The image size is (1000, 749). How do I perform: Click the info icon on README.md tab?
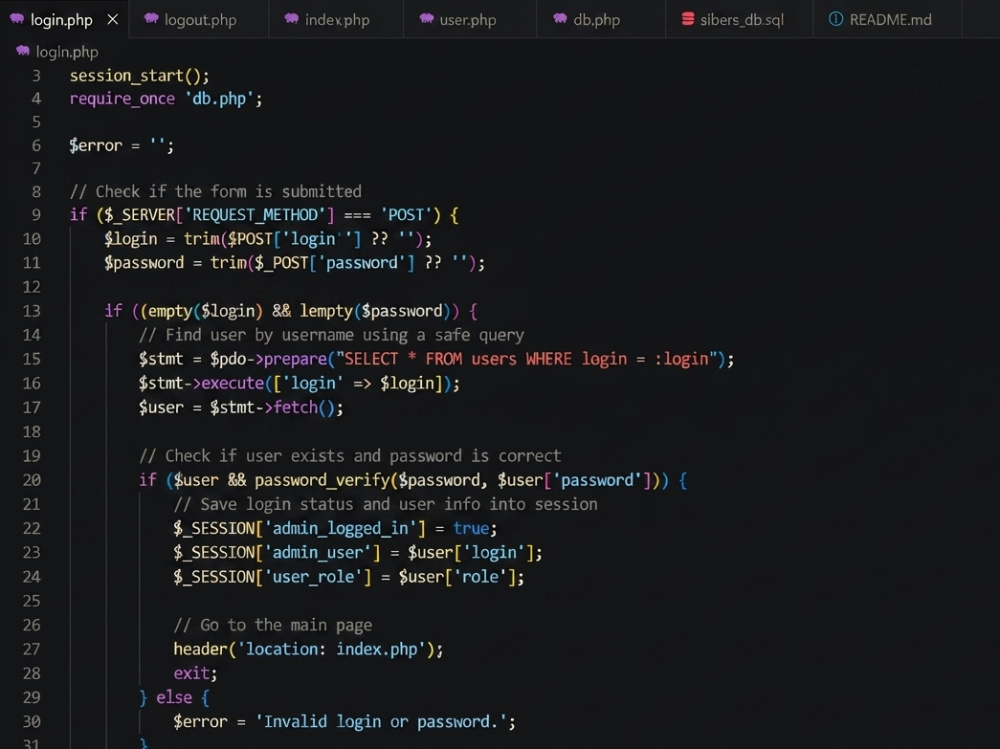point(835,19)
